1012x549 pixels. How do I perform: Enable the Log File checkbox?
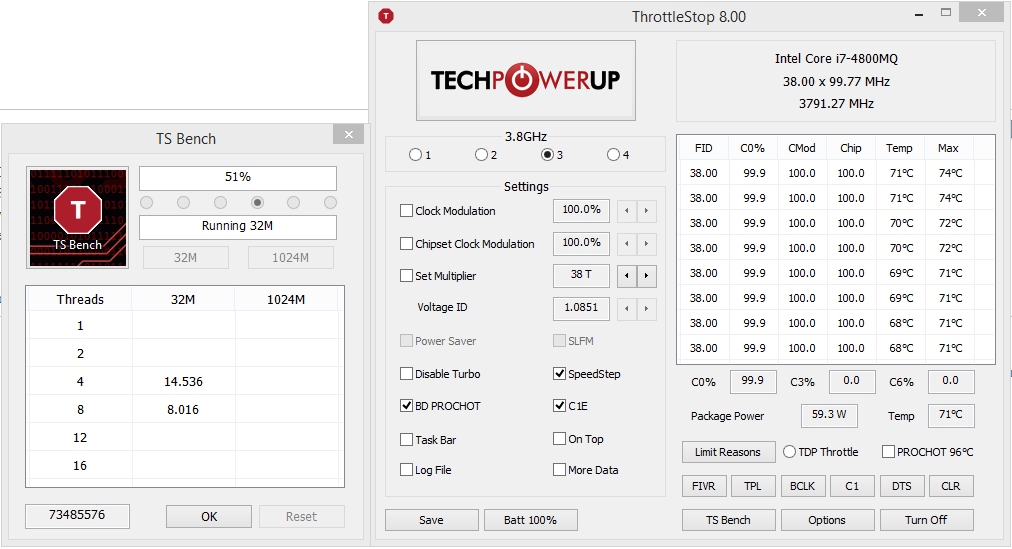tap(406, 470)
